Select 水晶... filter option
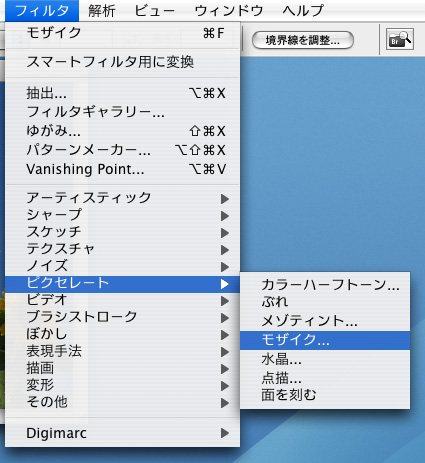425x463 pixels. click(x=325, y=360)
